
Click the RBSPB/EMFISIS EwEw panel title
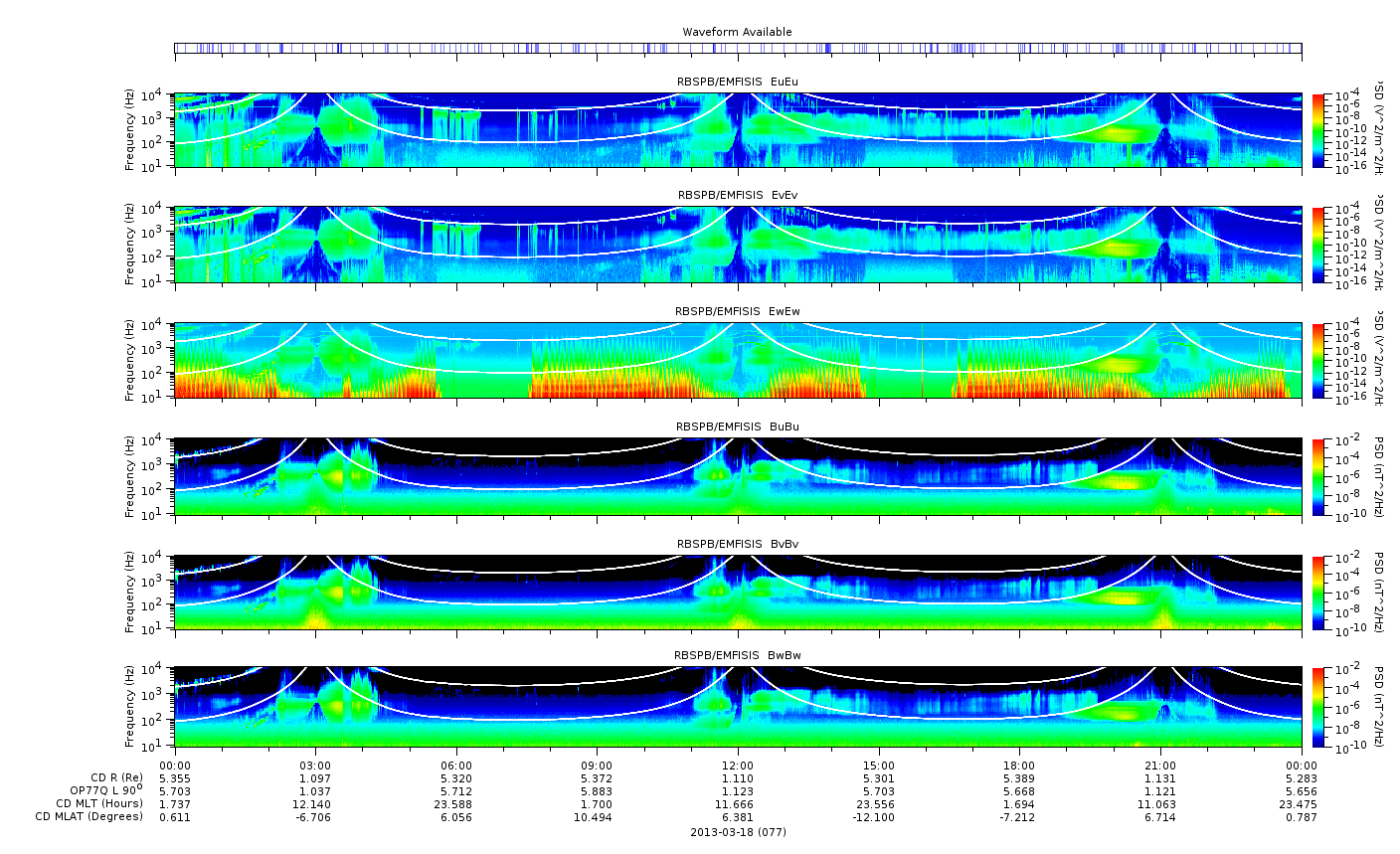pos(738,311)
